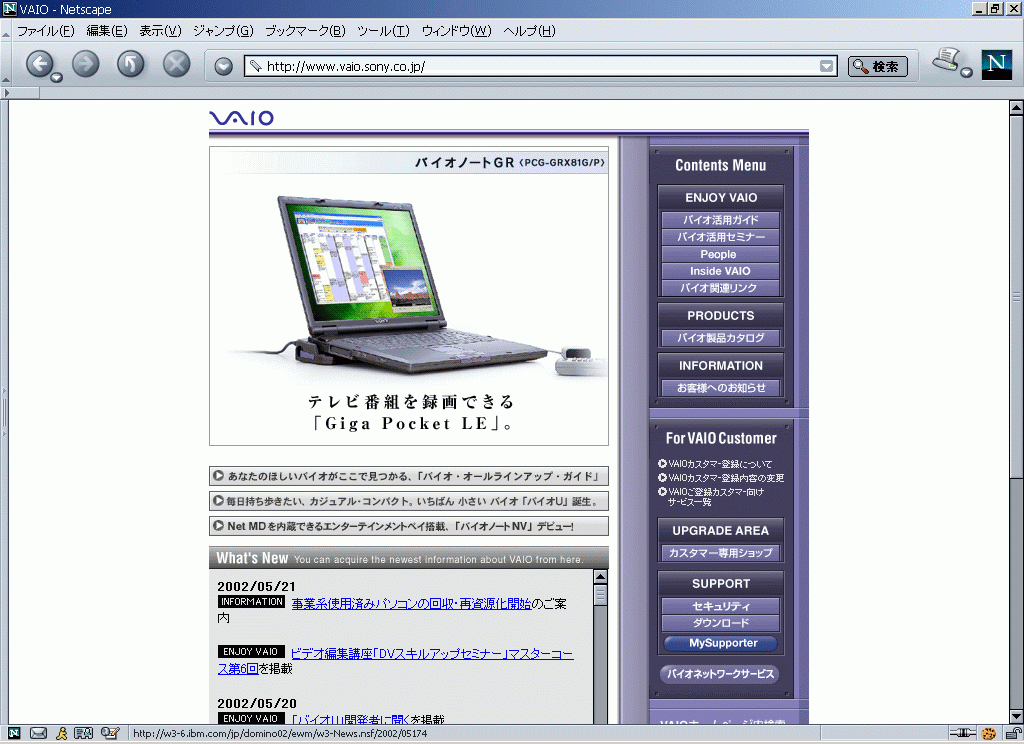
Task: Open the バイオ製品カタログ link
Action: point(720,338)
